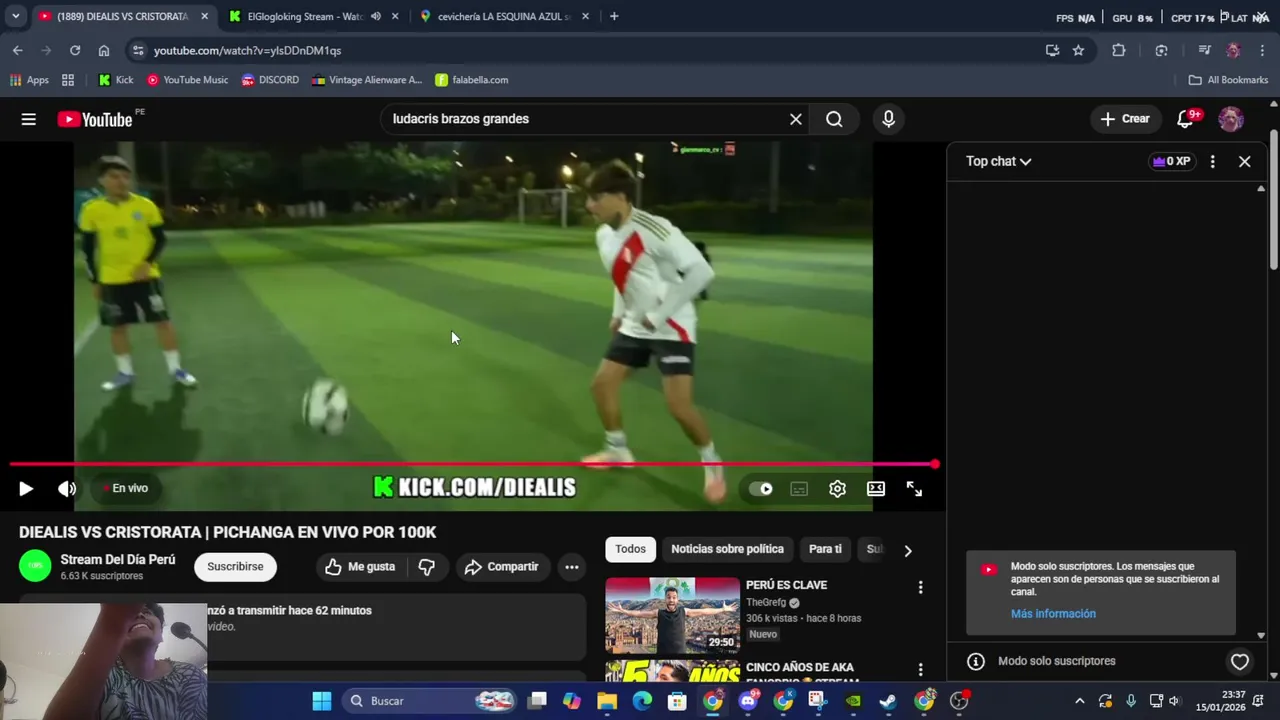1280x720 pixels.
Task: Open the player settings gear
Action: click(x=837, y=489)
